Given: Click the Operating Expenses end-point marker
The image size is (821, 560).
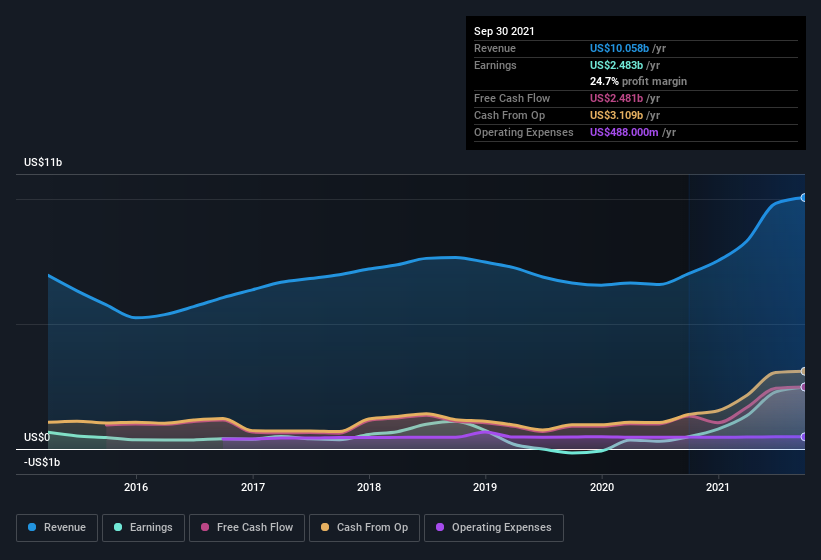Looking at the screenshot, I should pyautogui.click(x=803, y=437).
